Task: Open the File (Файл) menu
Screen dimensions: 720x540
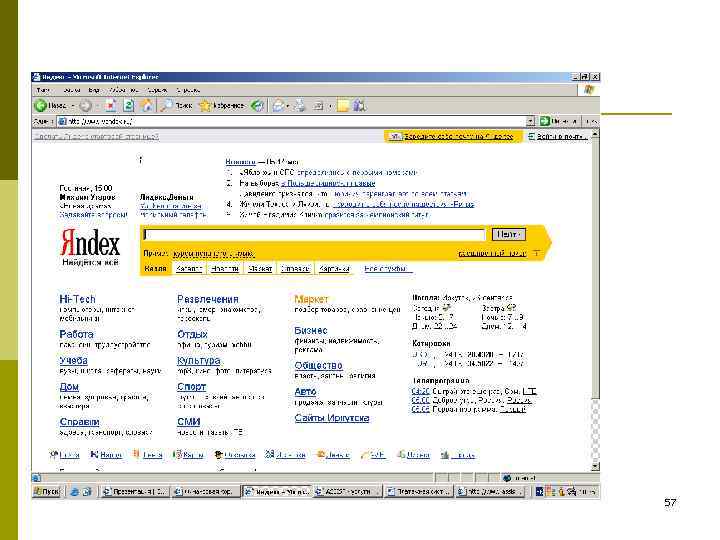Action: pos(43,90)
